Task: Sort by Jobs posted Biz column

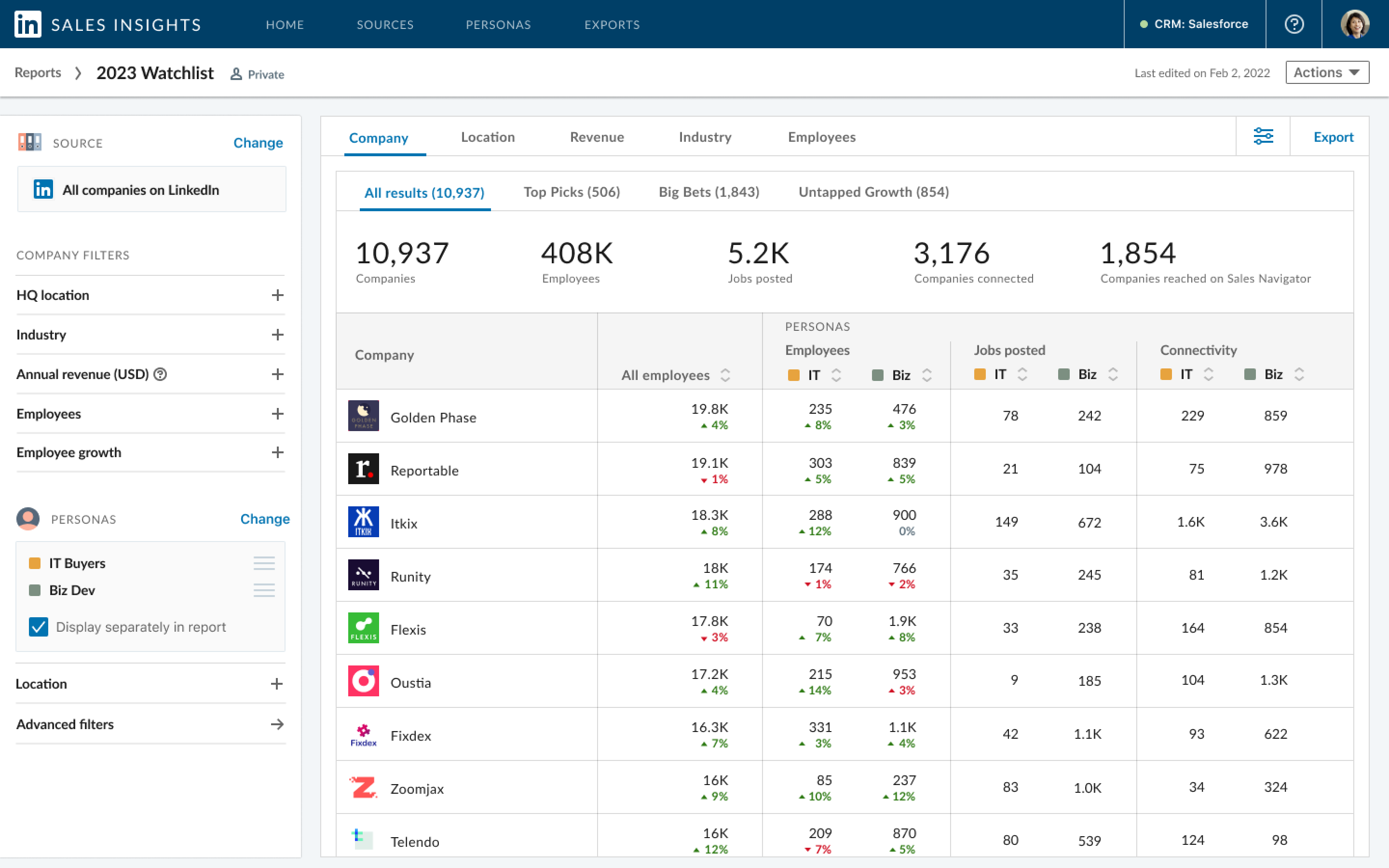Action: click(x=1113, y=374)
